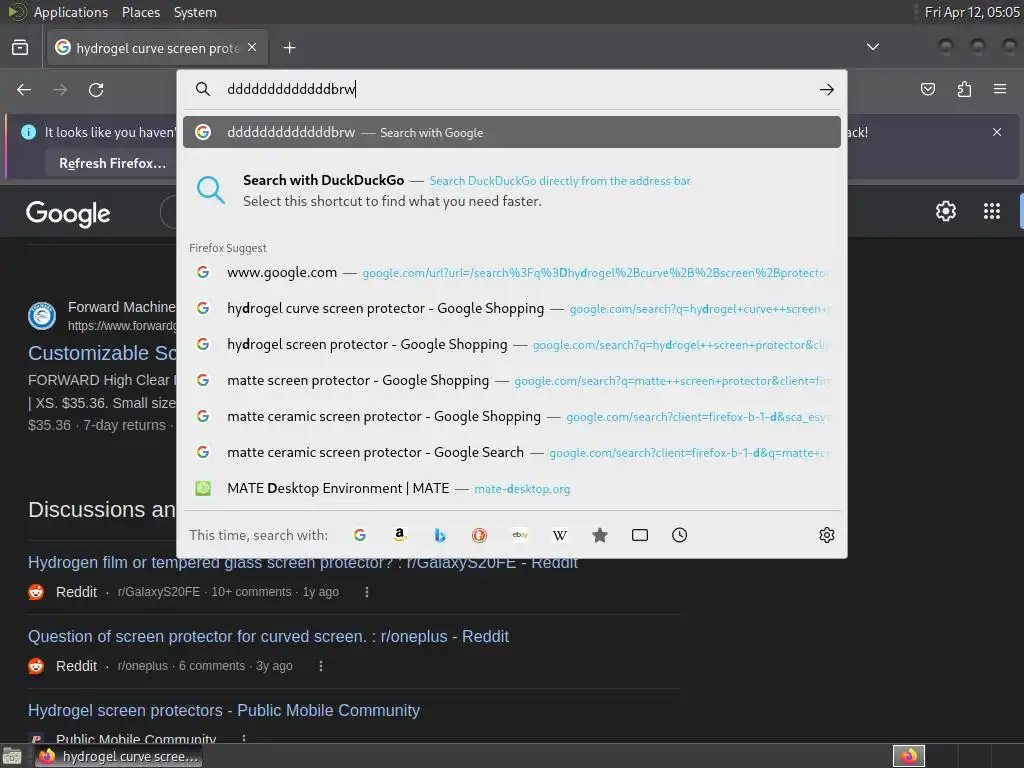This screenshot has height=768, width=1024.
Task: Click the Google logo on the page
Action: pos(68,213)
